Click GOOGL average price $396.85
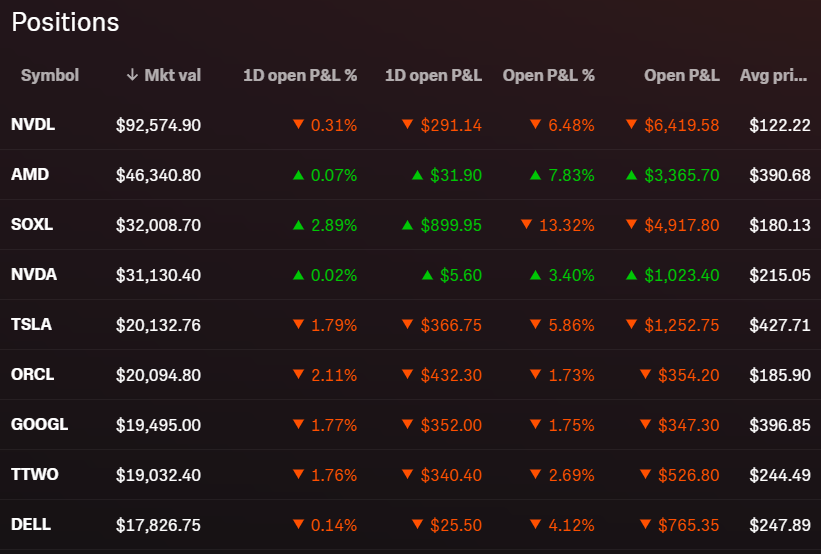The height and width of the screenshot is (554, 821). (x=780, y=425)
